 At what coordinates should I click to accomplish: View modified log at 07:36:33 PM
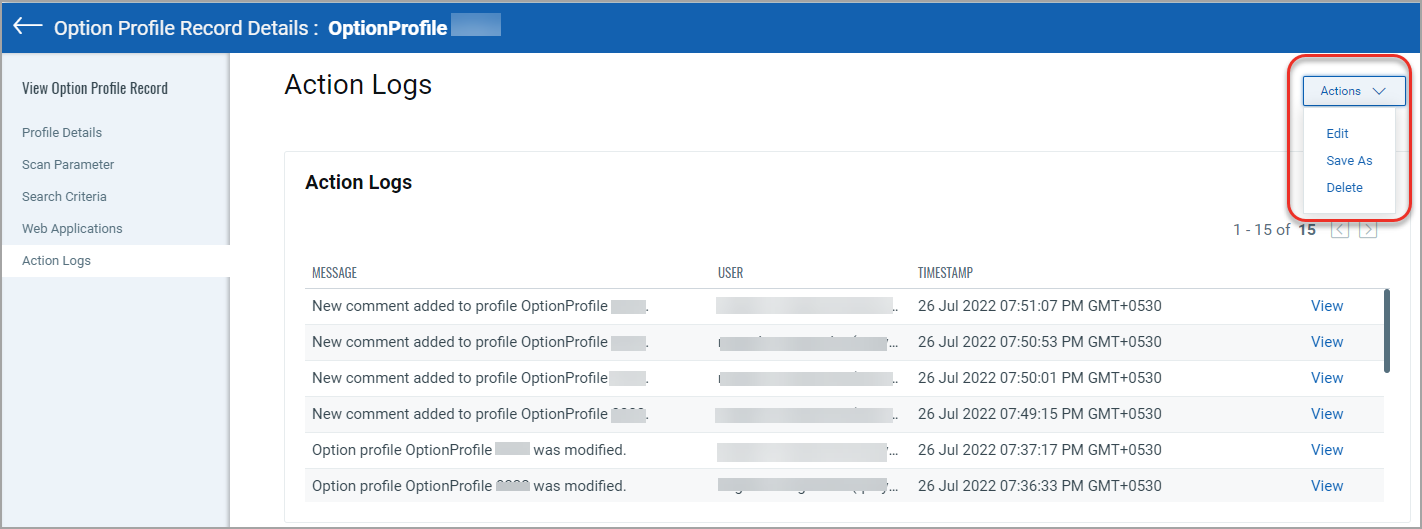pyautogui.click(x=1326, y=486)
